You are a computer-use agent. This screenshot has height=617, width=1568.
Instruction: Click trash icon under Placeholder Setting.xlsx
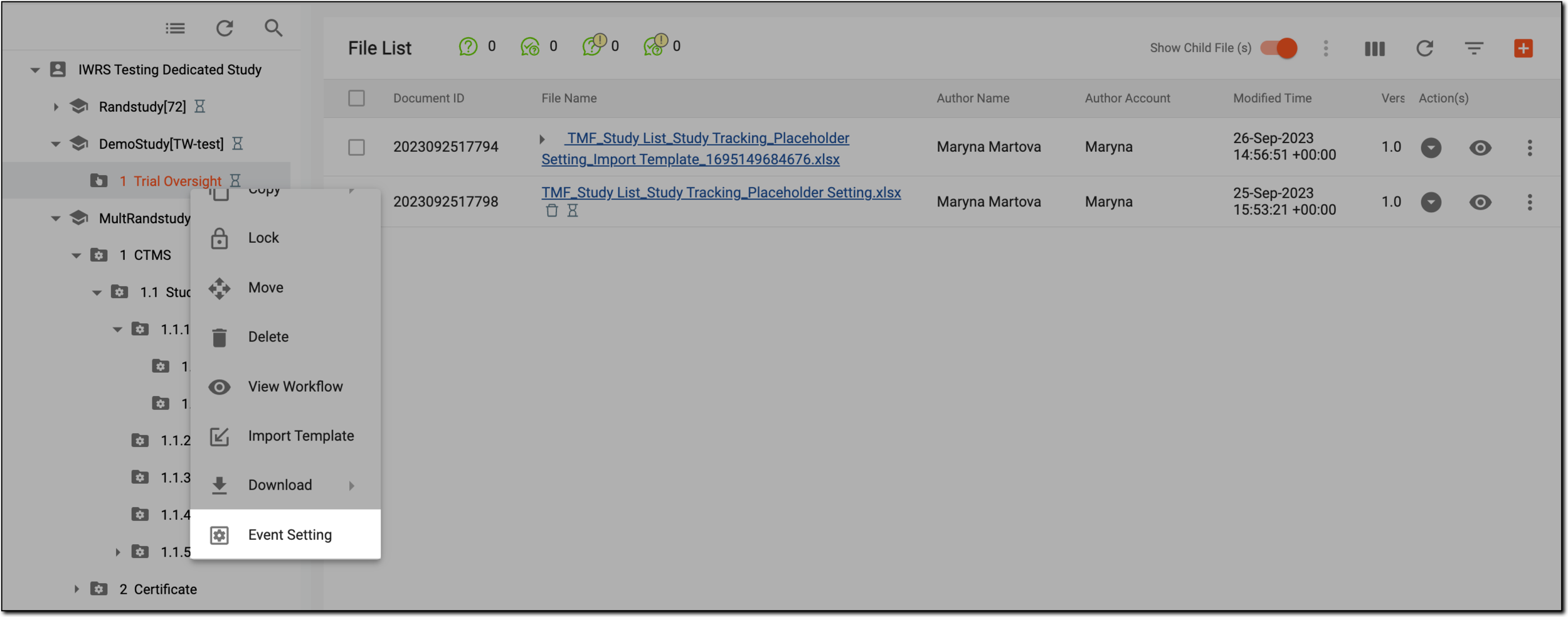(551, 211)
